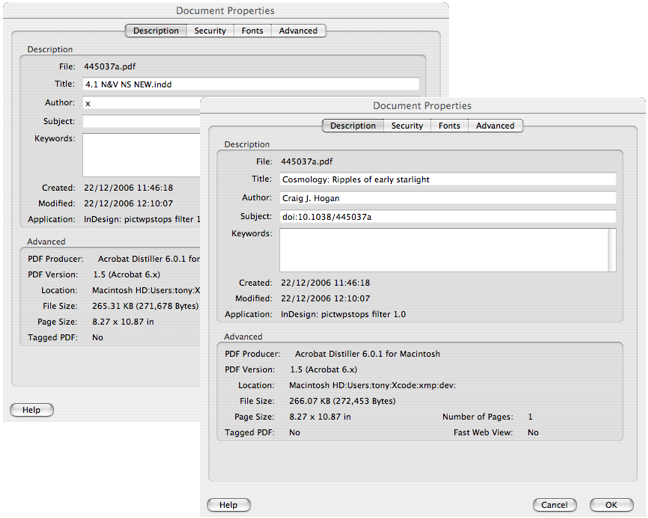This screenshot has height=518, width=648.
Task: Click Title field reading 'Cosmology: Ripples of early starlight'
Action: pos(446,180)
